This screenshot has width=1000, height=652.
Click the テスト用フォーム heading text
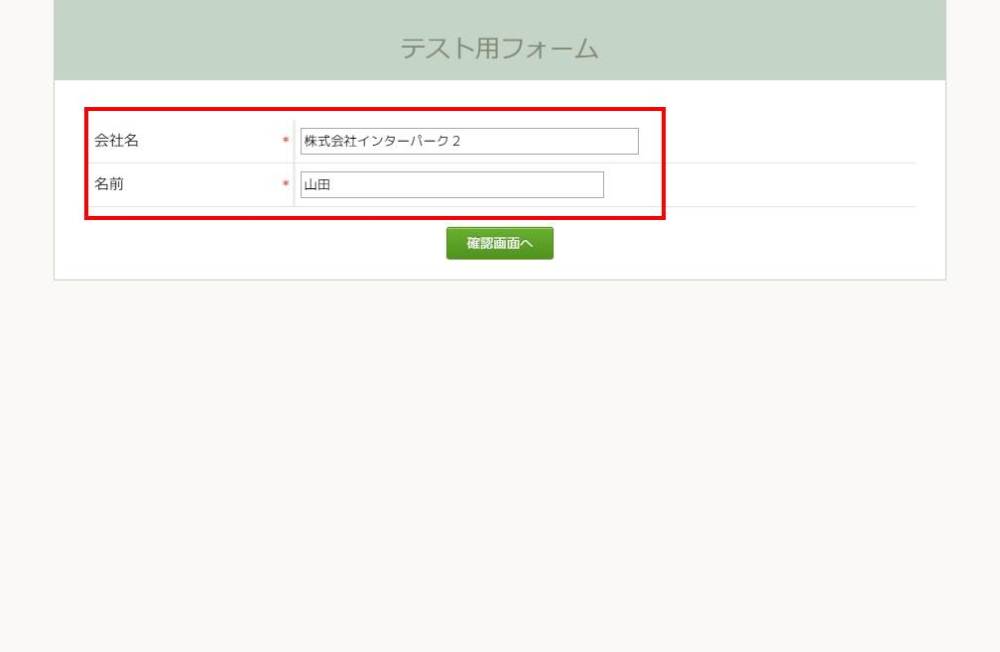click(x=499, y=48)
